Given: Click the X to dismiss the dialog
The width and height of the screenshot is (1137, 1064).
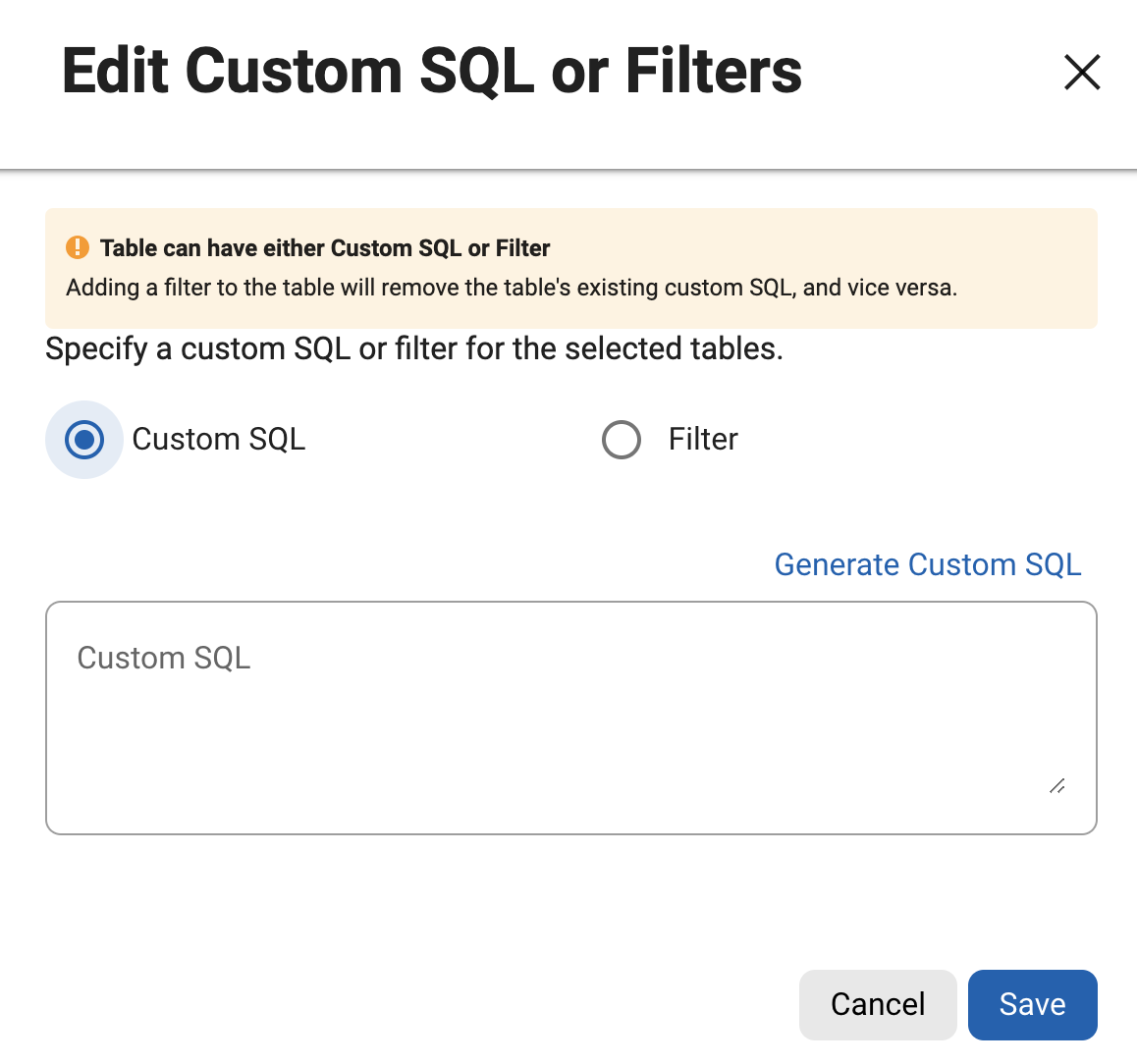Looking at the screenshot, I should point(1082,72).
